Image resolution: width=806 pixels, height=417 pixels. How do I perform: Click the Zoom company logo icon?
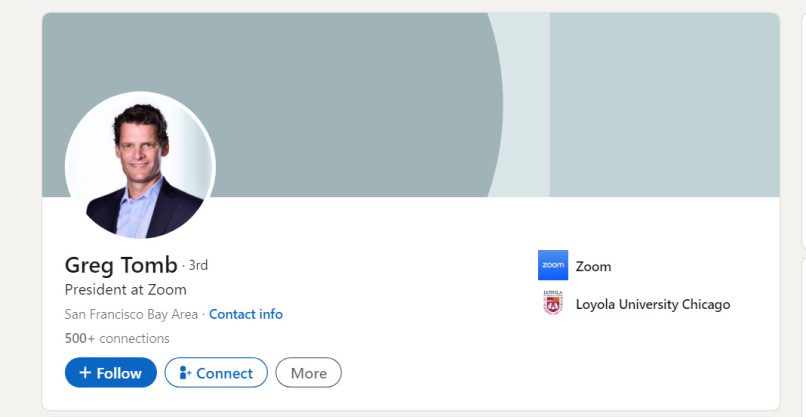pos(552,265)
